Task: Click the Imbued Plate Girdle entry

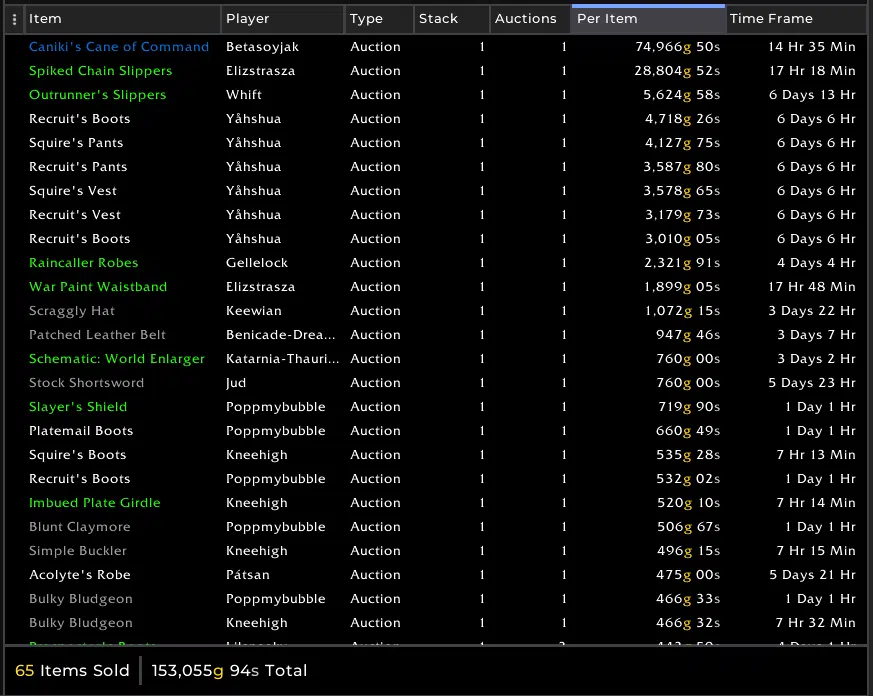Action: click(94, 503)
